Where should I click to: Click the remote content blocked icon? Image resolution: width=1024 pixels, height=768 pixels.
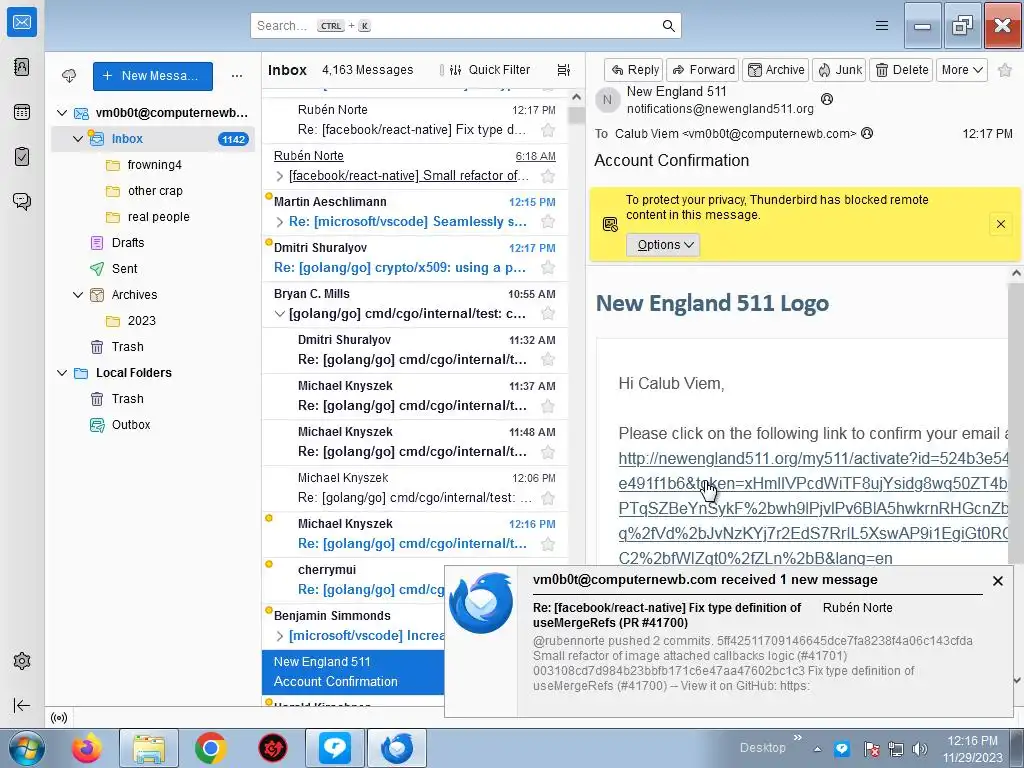tap(610, 225)
